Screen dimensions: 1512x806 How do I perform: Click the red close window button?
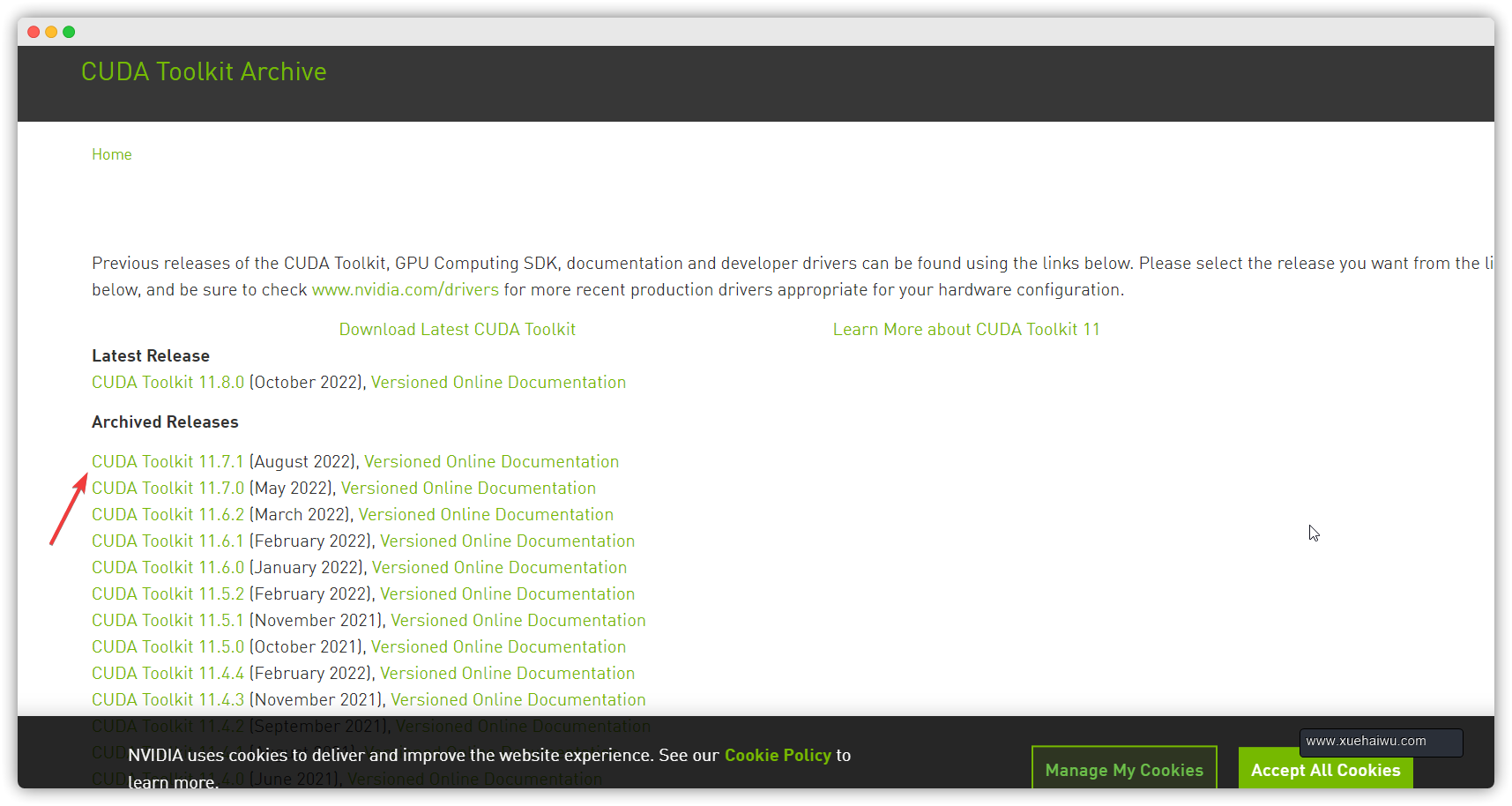tap(34, 32)
